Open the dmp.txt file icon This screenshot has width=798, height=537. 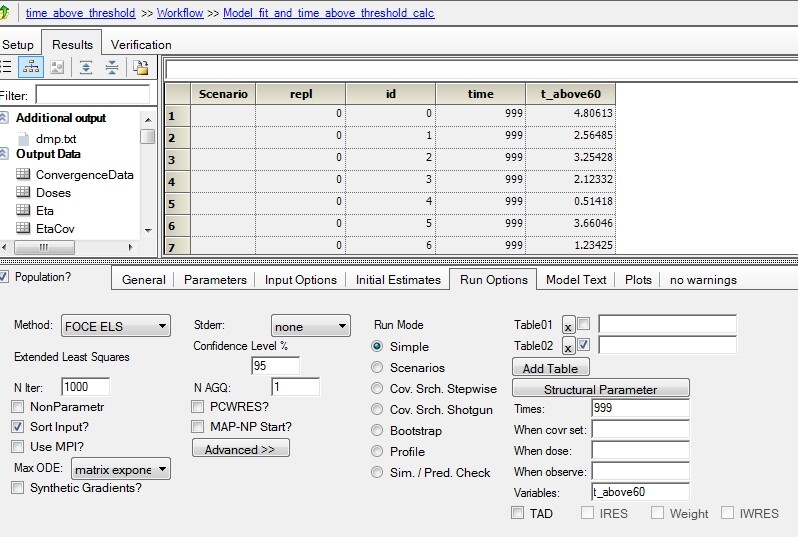click(x=23, y=138)
